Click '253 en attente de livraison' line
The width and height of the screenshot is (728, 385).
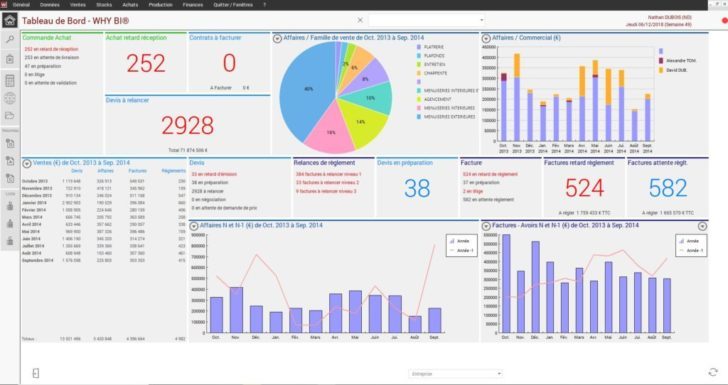tap(52, 58)
